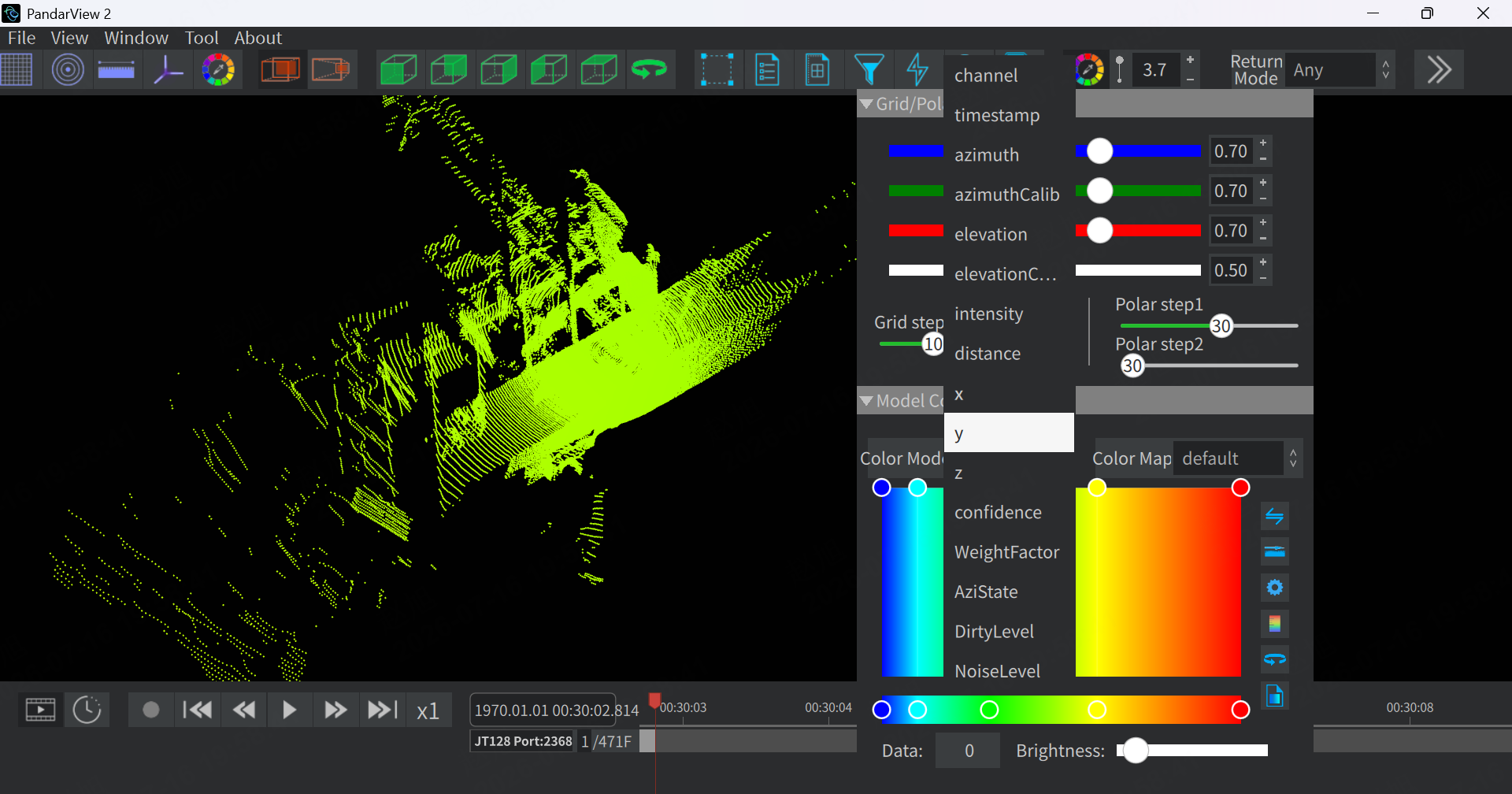Screen dimensions: 1512x794
Task: Select the cube view with shaded front face
Action: 398,70
